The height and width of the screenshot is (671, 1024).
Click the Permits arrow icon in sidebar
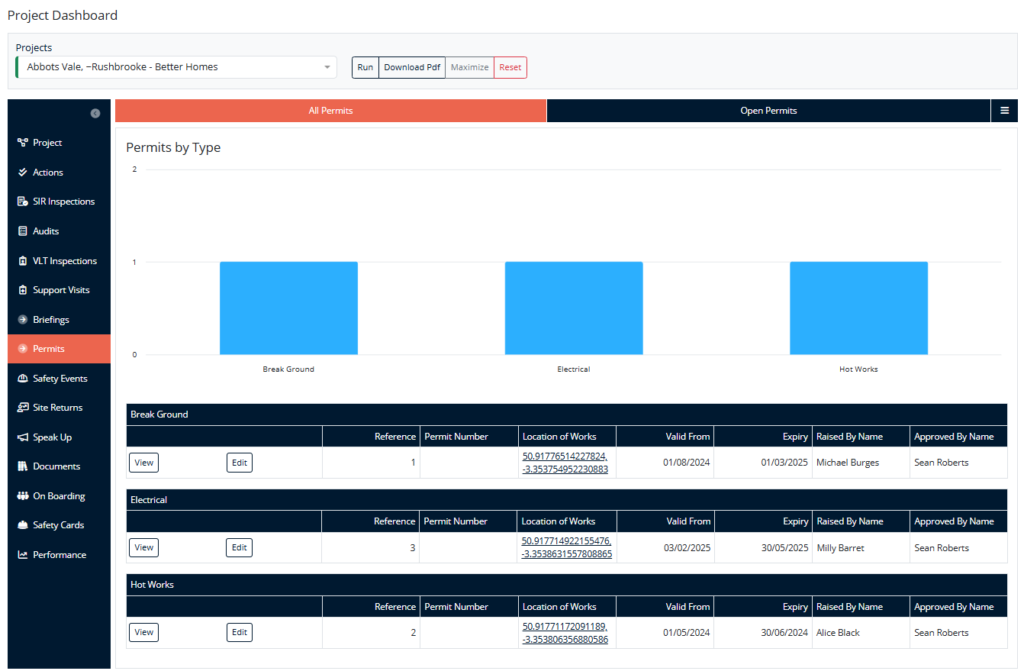click(x=23, y=349)
